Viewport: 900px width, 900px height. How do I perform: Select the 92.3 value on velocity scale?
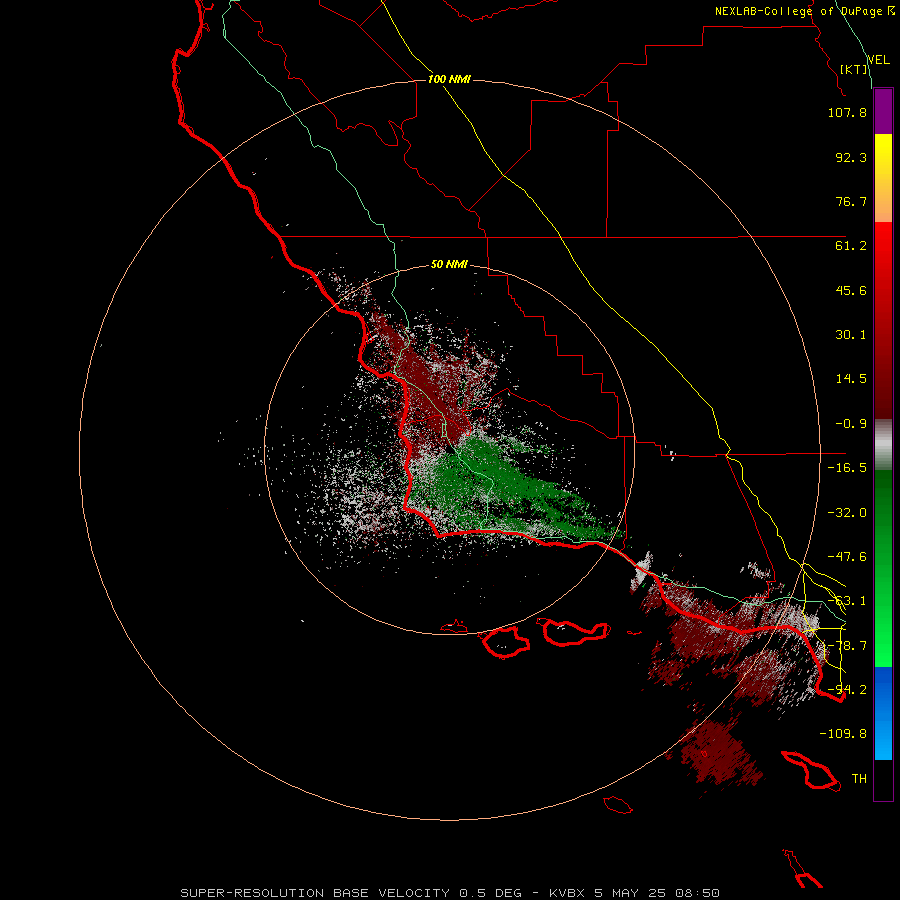pyautogui.click(x=851, y=157)
